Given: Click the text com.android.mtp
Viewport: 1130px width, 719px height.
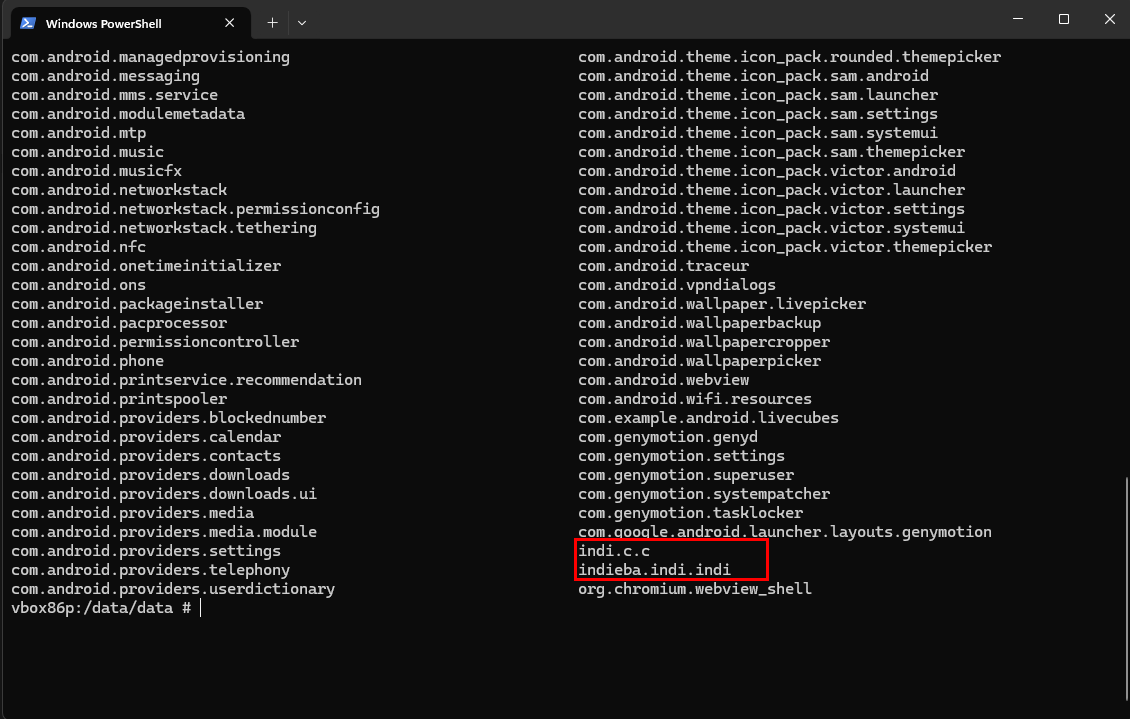Looking at the screenshot, I should pos(79,133).
